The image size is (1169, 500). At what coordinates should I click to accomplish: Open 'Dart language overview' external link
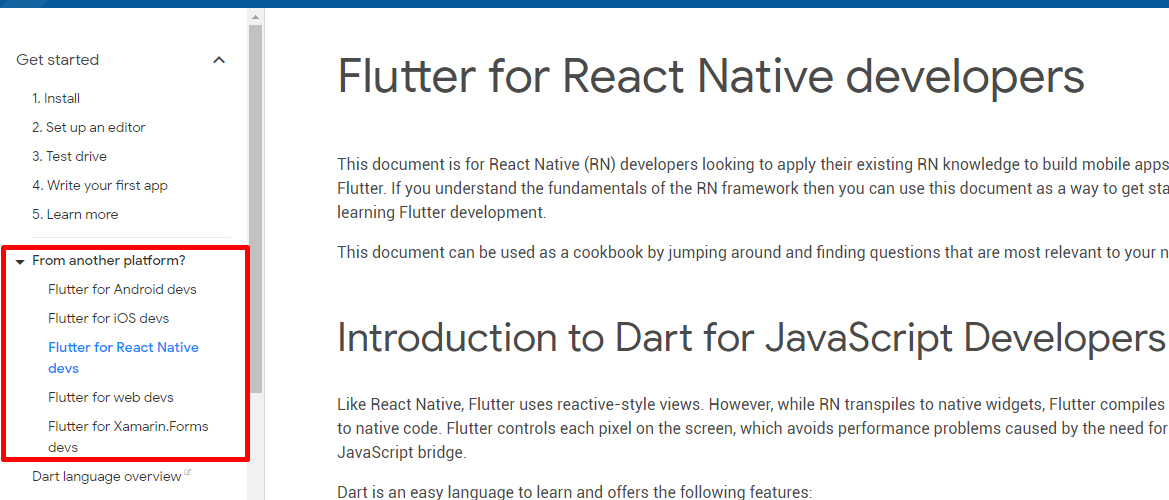click(x=107, y=476)
